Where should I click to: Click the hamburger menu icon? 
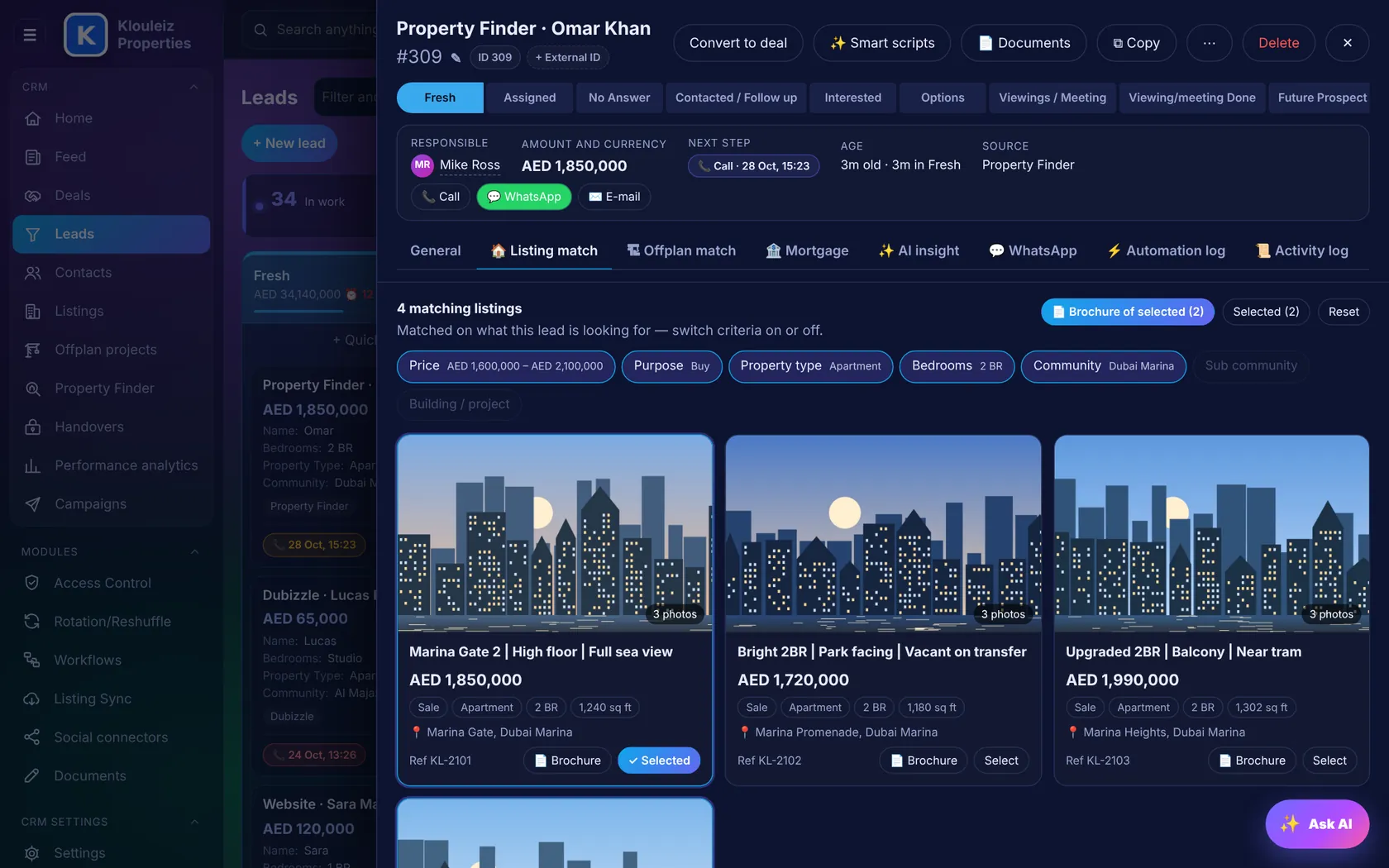30,35
